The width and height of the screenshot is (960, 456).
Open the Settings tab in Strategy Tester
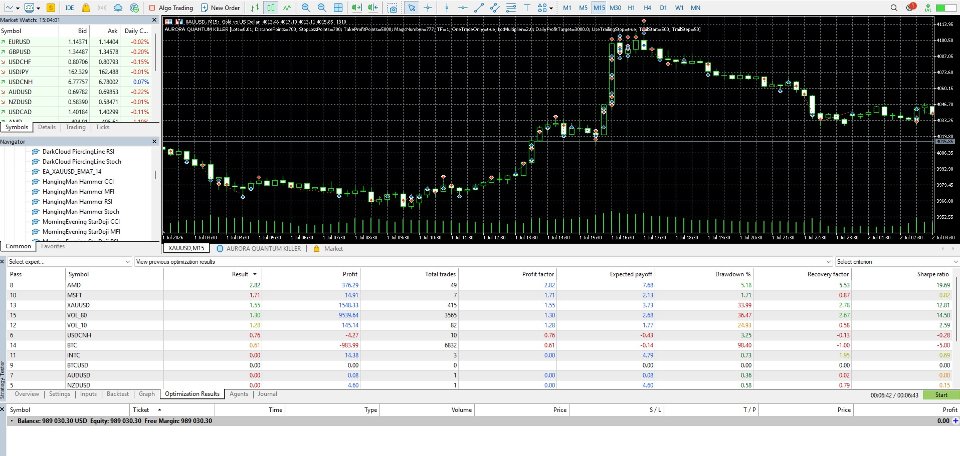click(x=59, y=394)
